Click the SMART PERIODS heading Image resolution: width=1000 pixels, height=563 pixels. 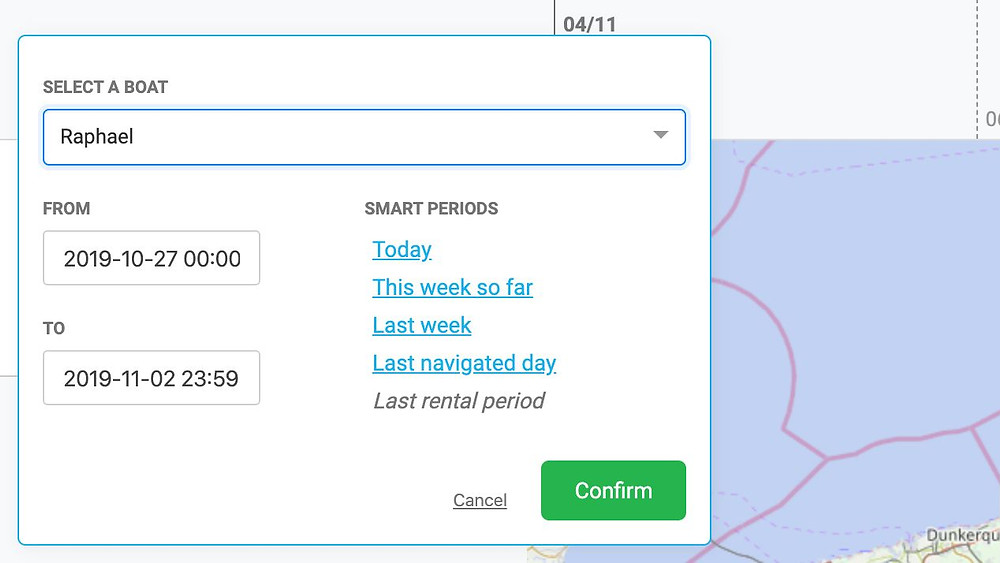[431, 208]
